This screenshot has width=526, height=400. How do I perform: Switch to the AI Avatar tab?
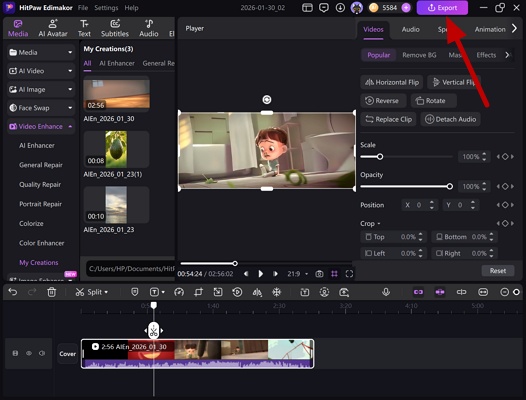click(53, 28)
